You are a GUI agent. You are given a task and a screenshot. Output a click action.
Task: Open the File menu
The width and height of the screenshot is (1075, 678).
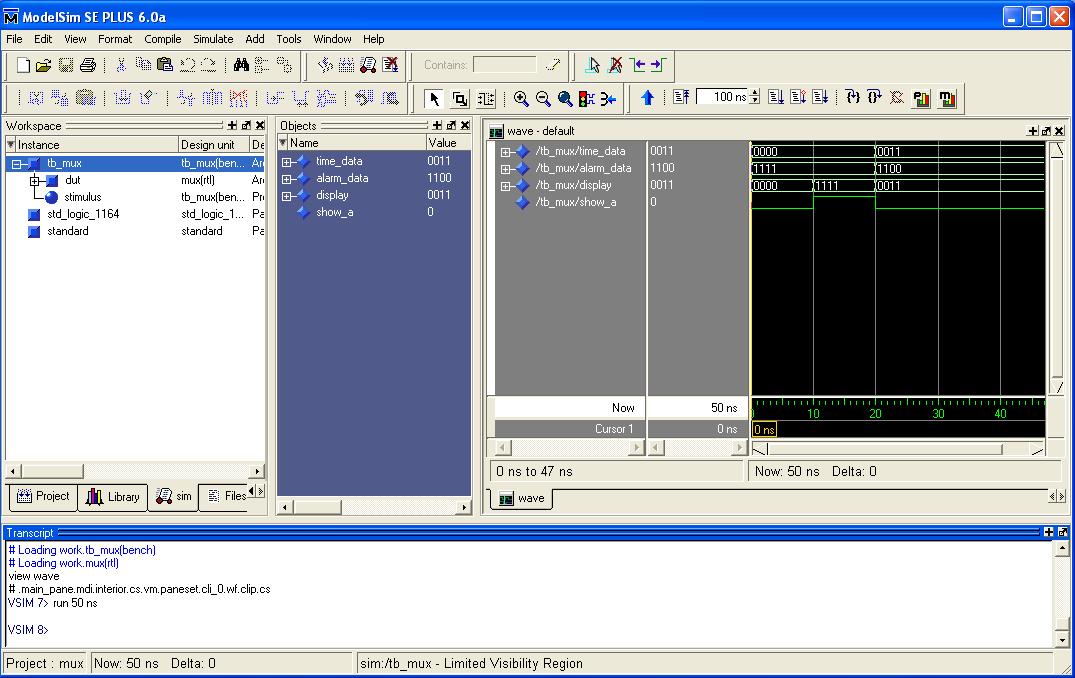coord(14,39)
